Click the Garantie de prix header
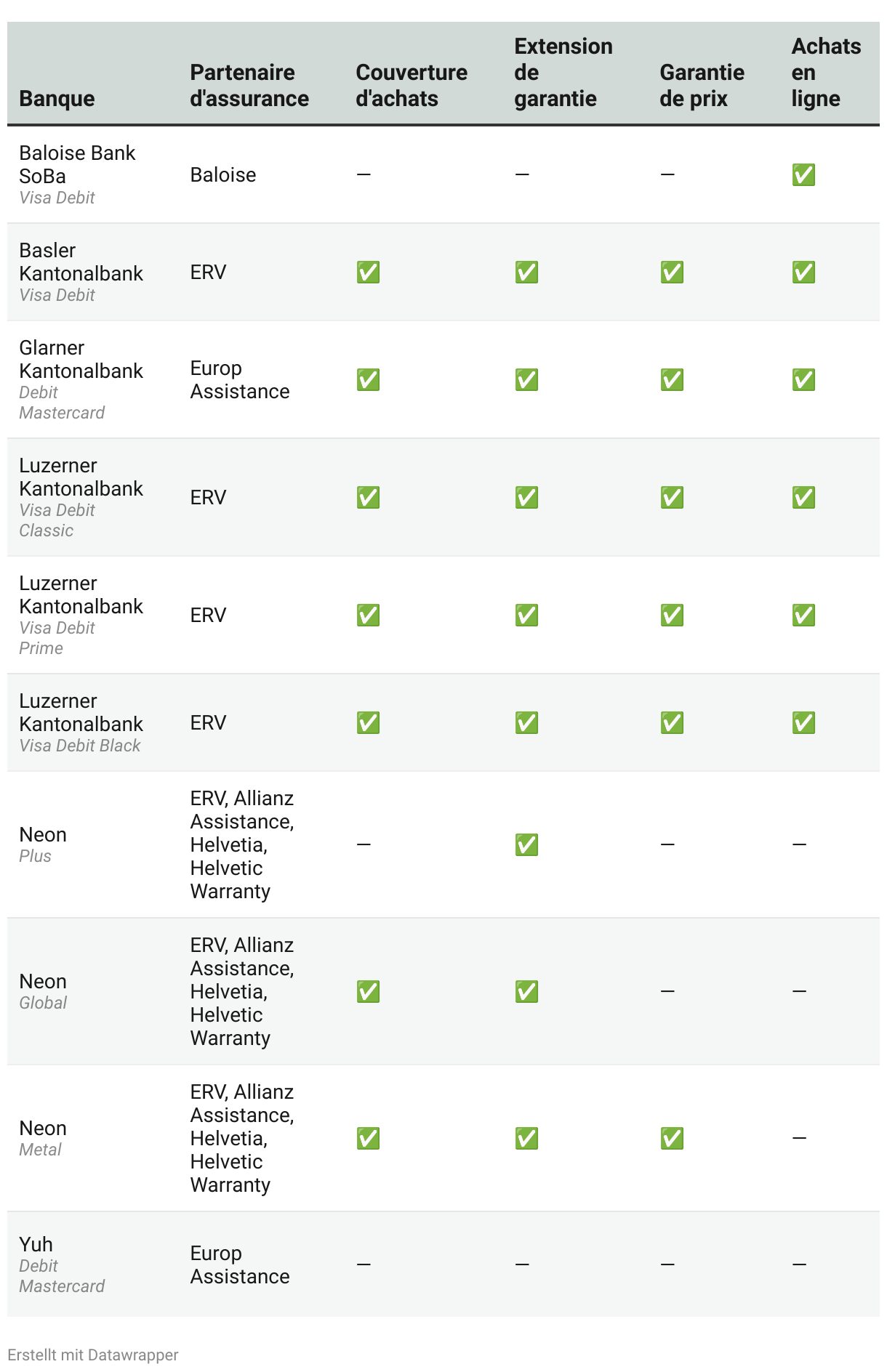The height and width of the screenshot is (1372, 887). 702,86
